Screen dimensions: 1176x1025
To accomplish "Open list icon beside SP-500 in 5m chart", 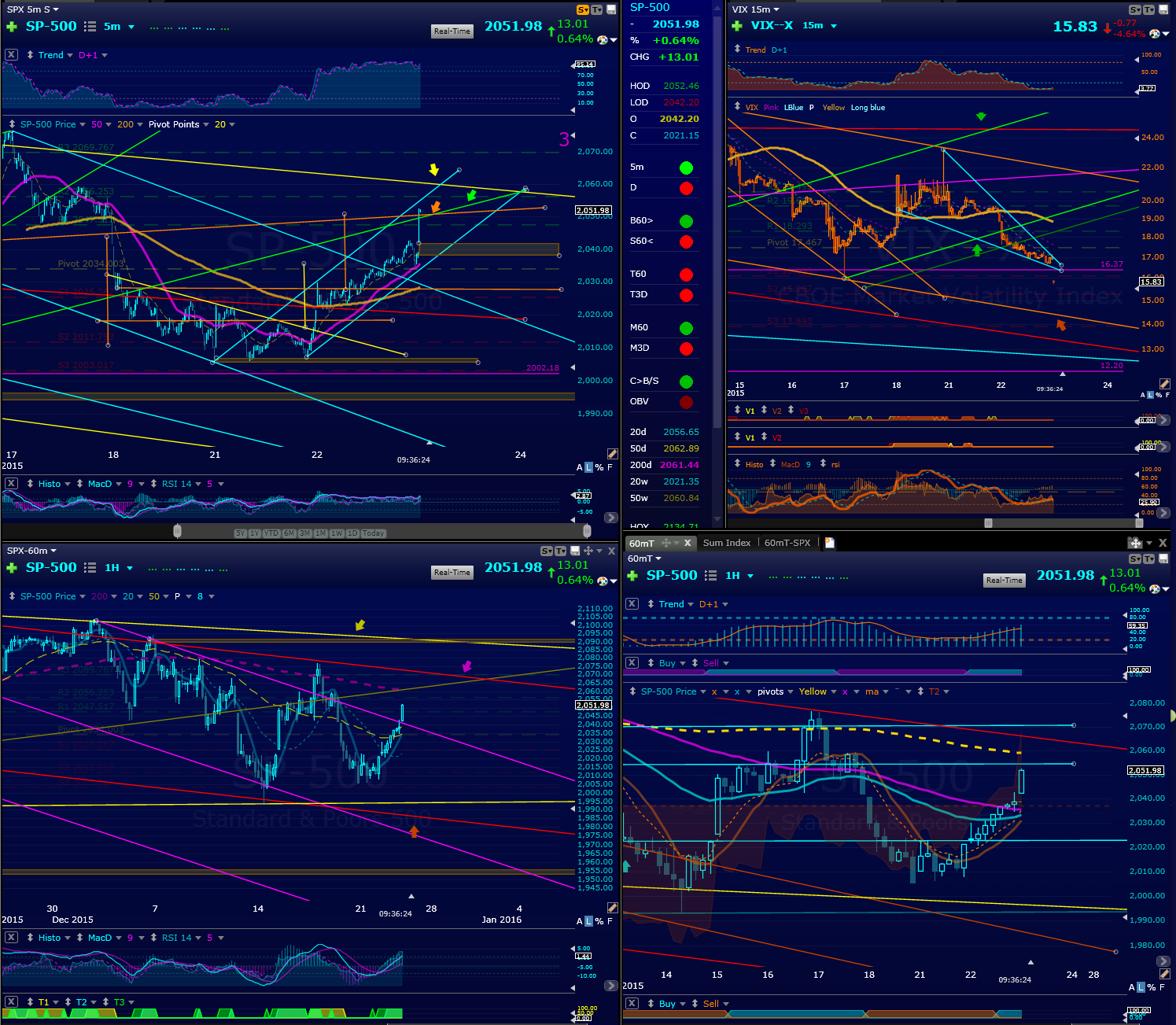I will (90, 27).
